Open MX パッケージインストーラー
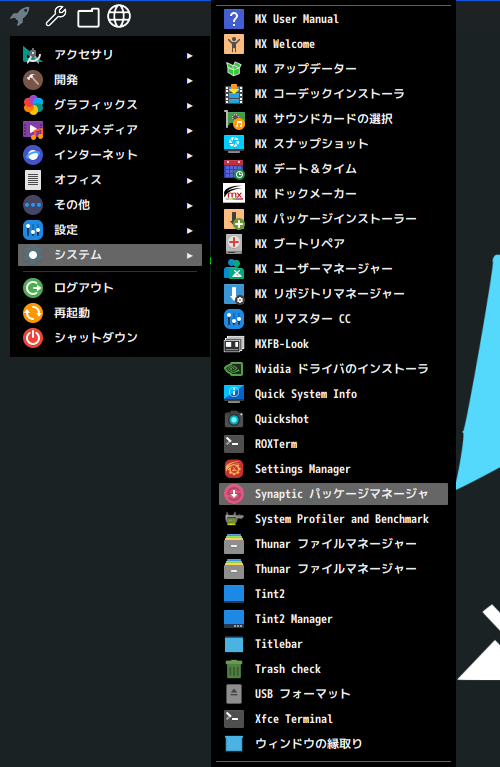The height and width of the screenshot is (767, 500). pos(333,219)
